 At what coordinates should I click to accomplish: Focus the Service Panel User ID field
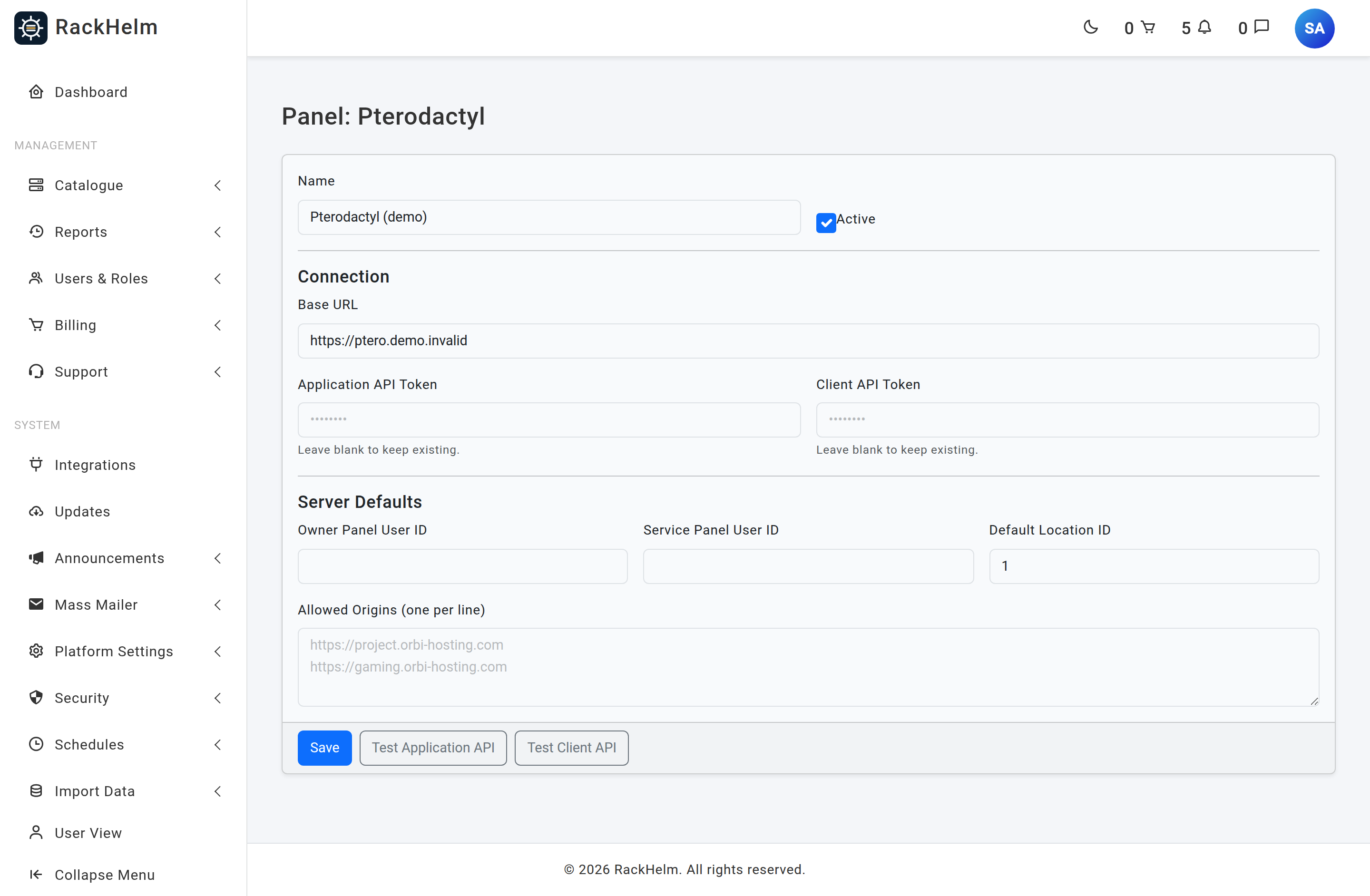(808, 566)
